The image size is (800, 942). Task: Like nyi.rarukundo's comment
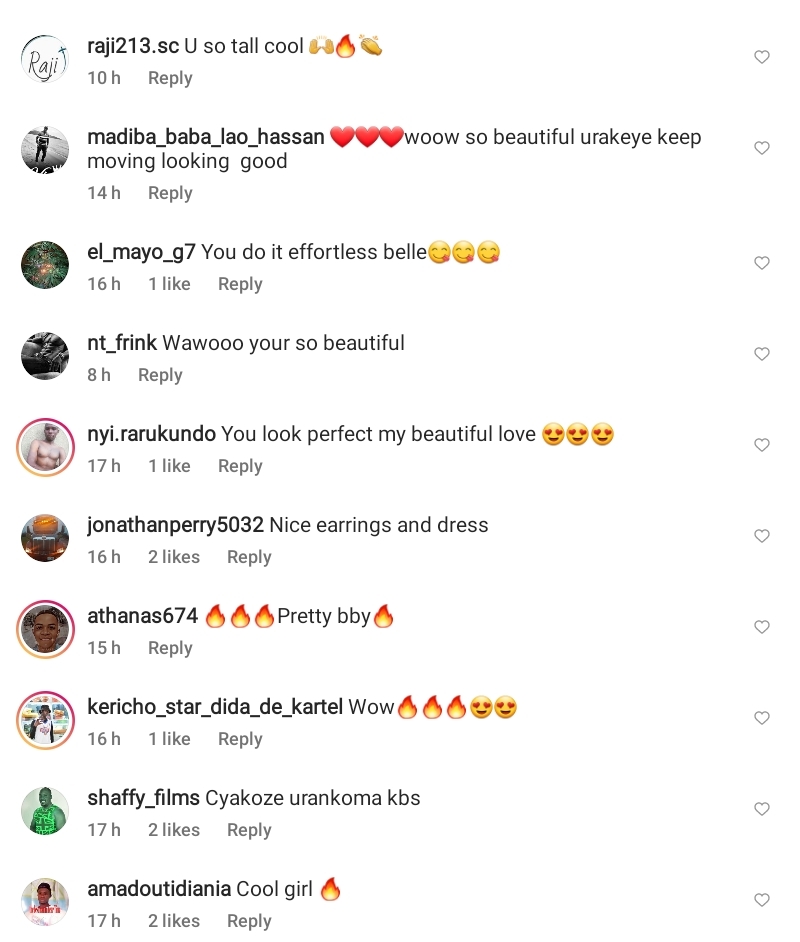pyautogui.click(x=762, y=445)
